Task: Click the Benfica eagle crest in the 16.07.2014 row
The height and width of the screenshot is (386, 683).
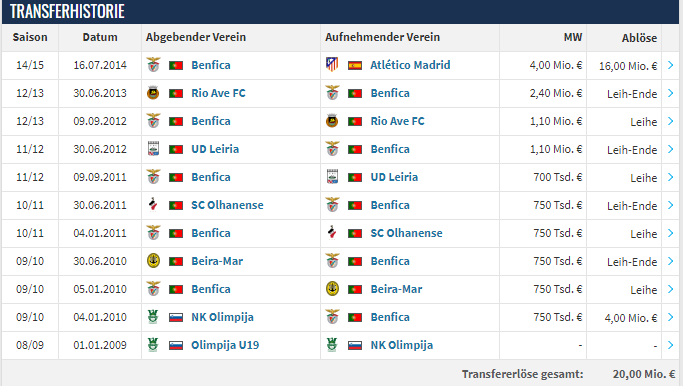Action: (x=153, y=64)
